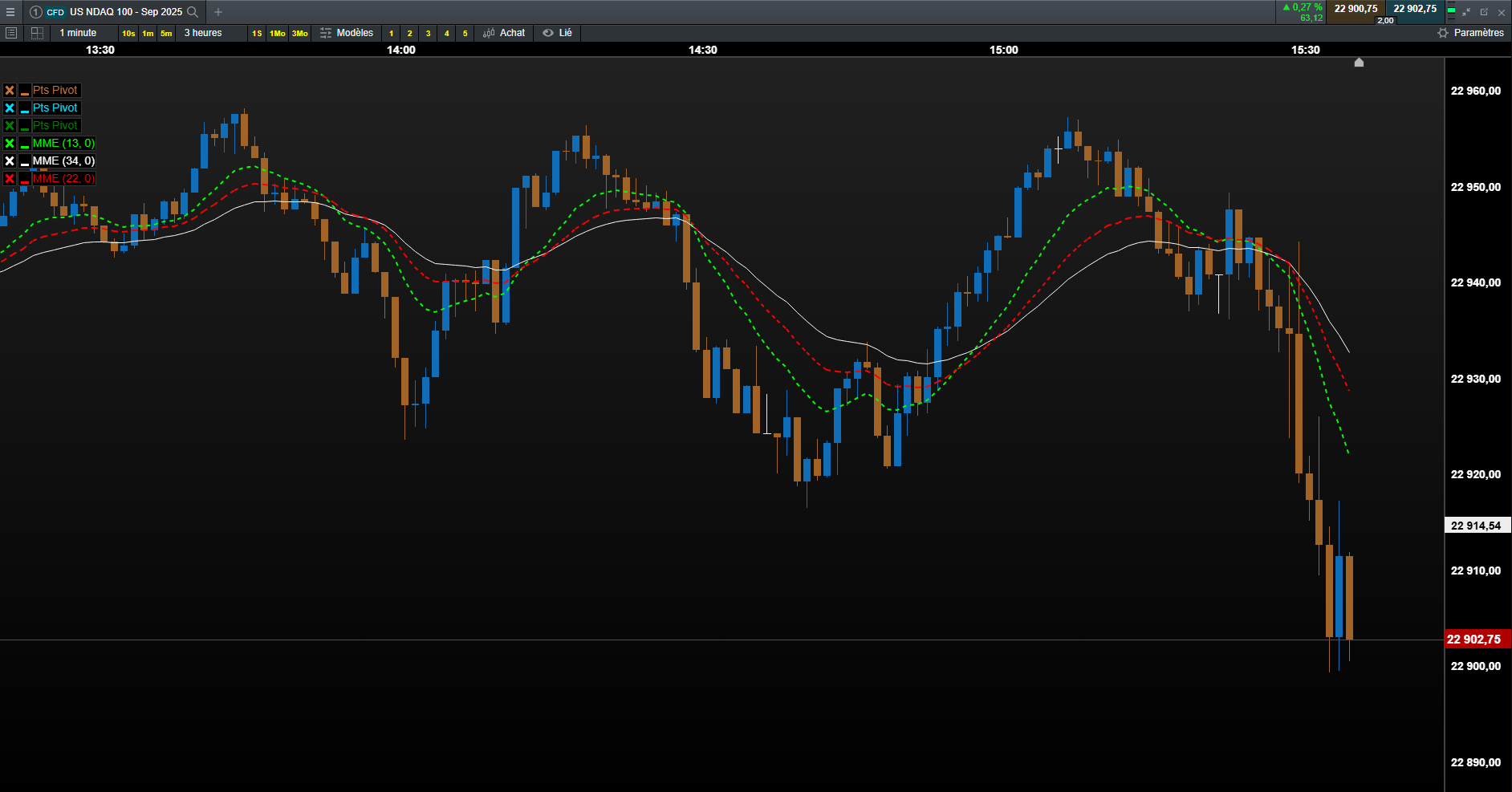Remove the dark green Pts Pivot indicator
Image resolution: width=1512 pixels, height=792 pixels.
coord(10,126)
